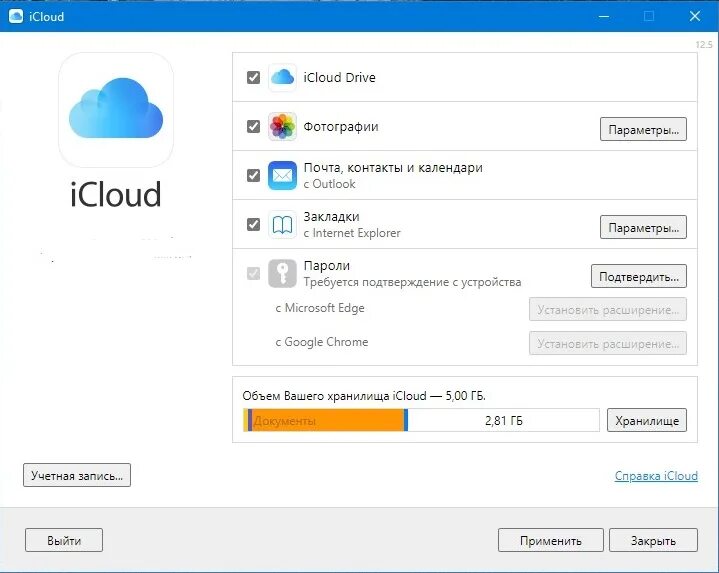This screenshot has width=719, height=573.
Task: Click the 'с Microsoft Edge' label
Action: point(320,308)
